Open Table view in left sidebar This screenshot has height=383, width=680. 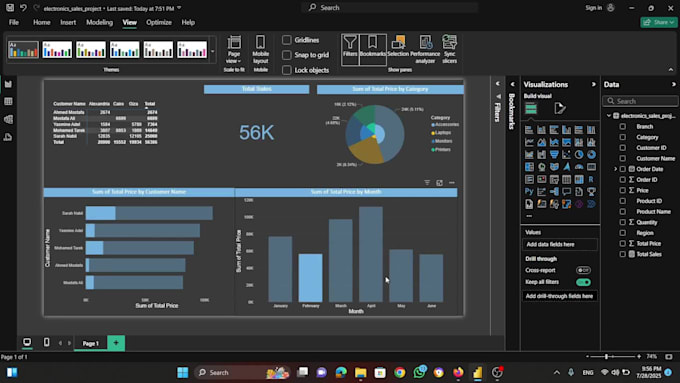8,101
